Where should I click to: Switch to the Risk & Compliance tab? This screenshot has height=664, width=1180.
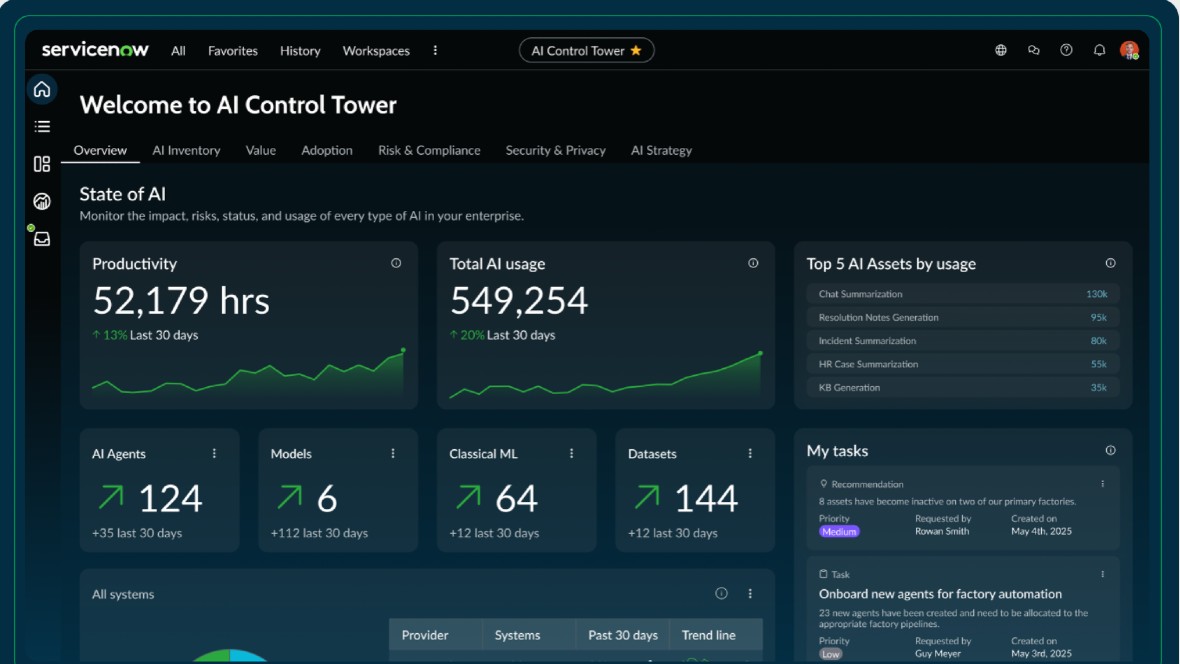coord(429,150)
